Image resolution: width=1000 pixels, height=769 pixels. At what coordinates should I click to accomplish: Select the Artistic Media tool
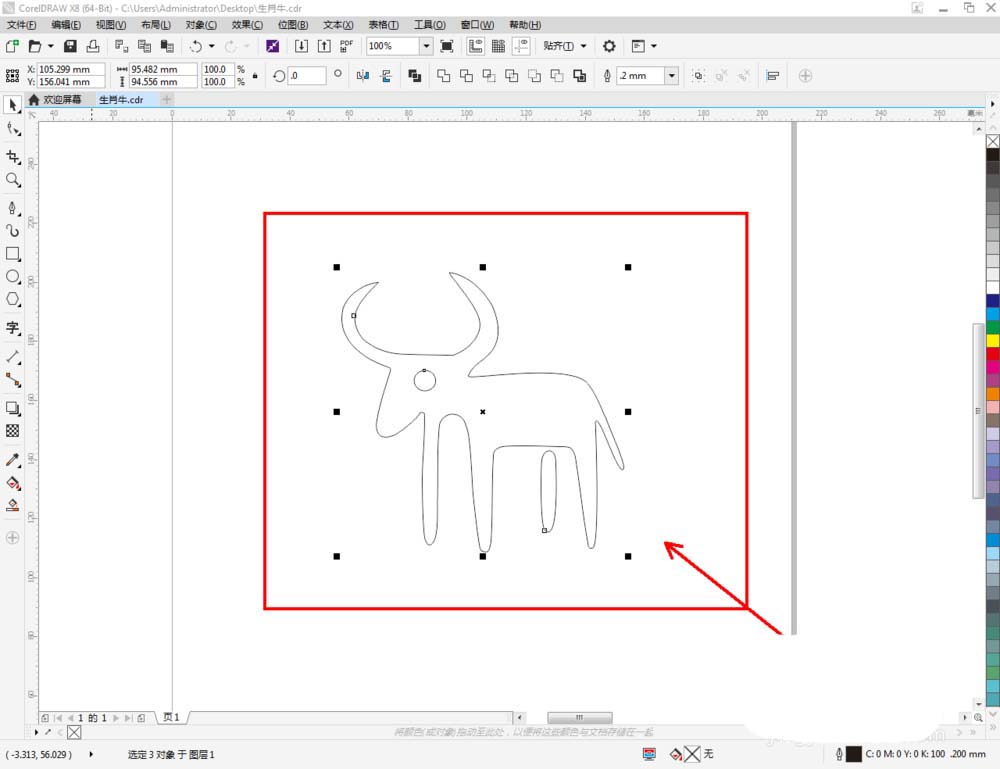pos(13,231)
